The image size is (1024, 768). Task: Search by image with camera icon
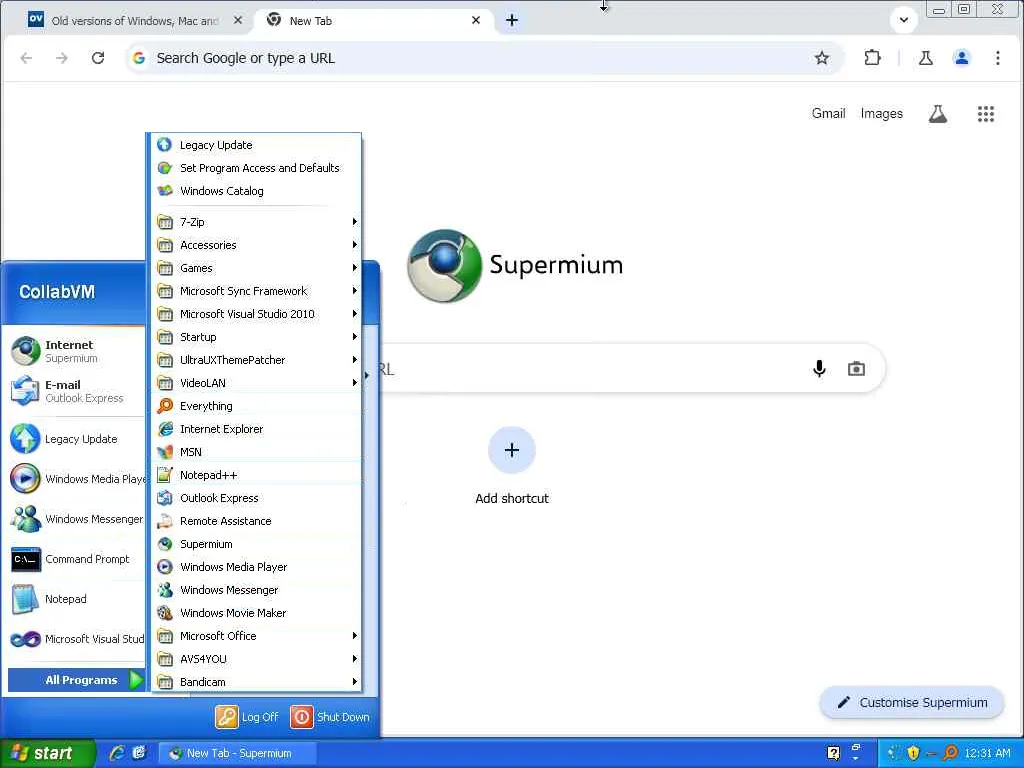click(856, 369)
